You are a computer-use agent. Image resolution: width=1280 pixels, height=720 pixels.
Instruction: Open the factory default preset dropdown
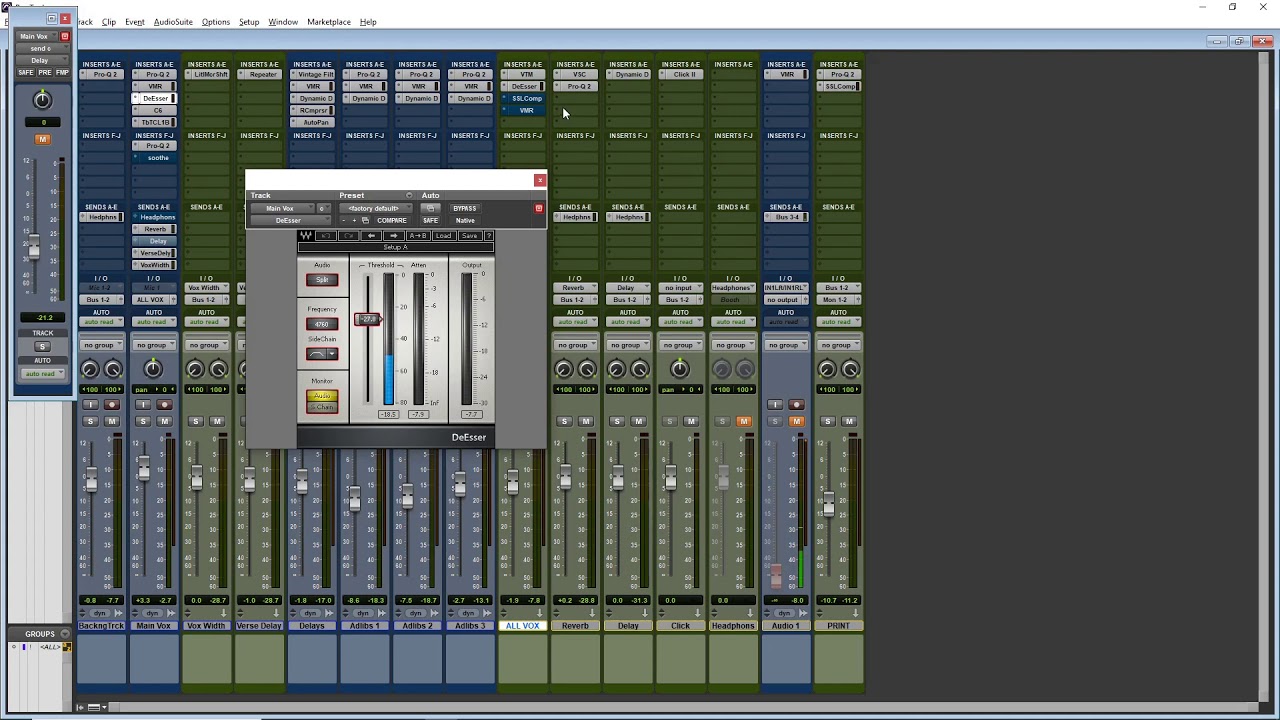click(x=376, y=209)
